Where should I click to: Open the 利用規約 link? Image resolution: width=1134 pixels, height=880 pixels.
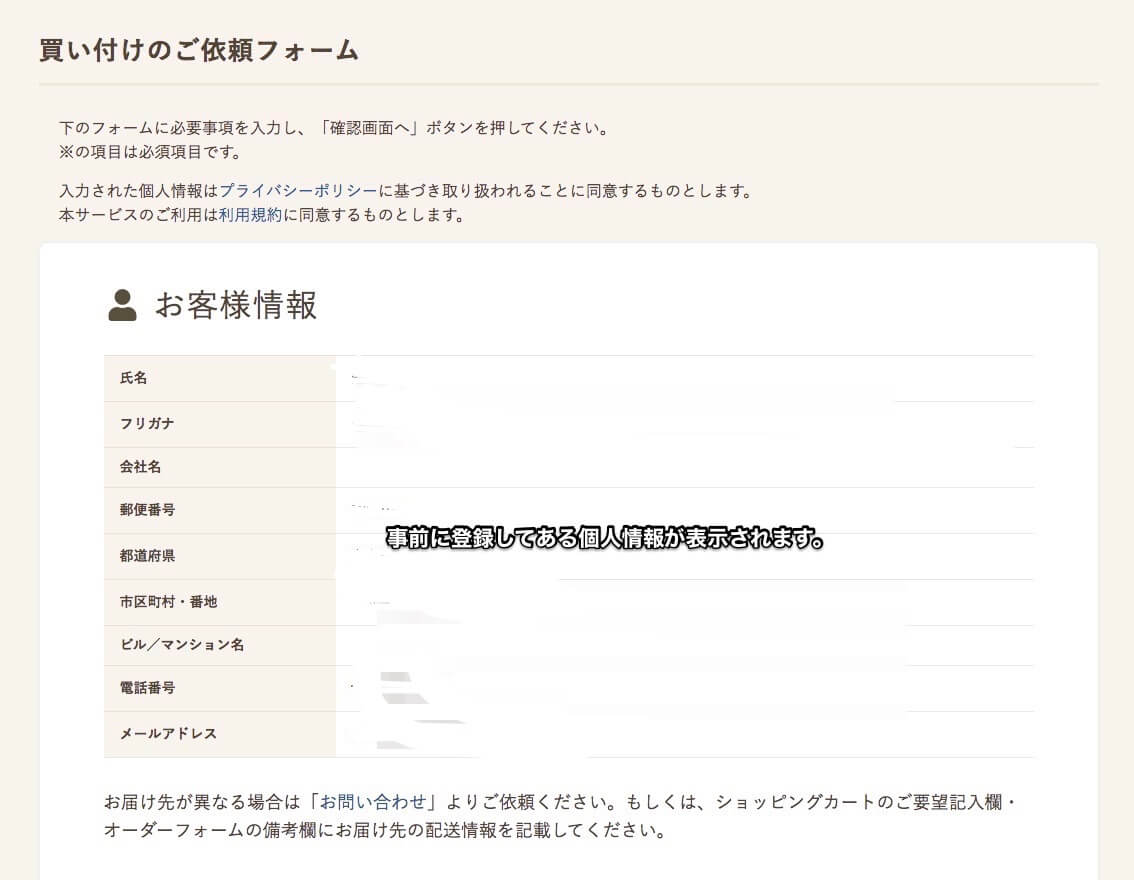[x=250, y=215]
